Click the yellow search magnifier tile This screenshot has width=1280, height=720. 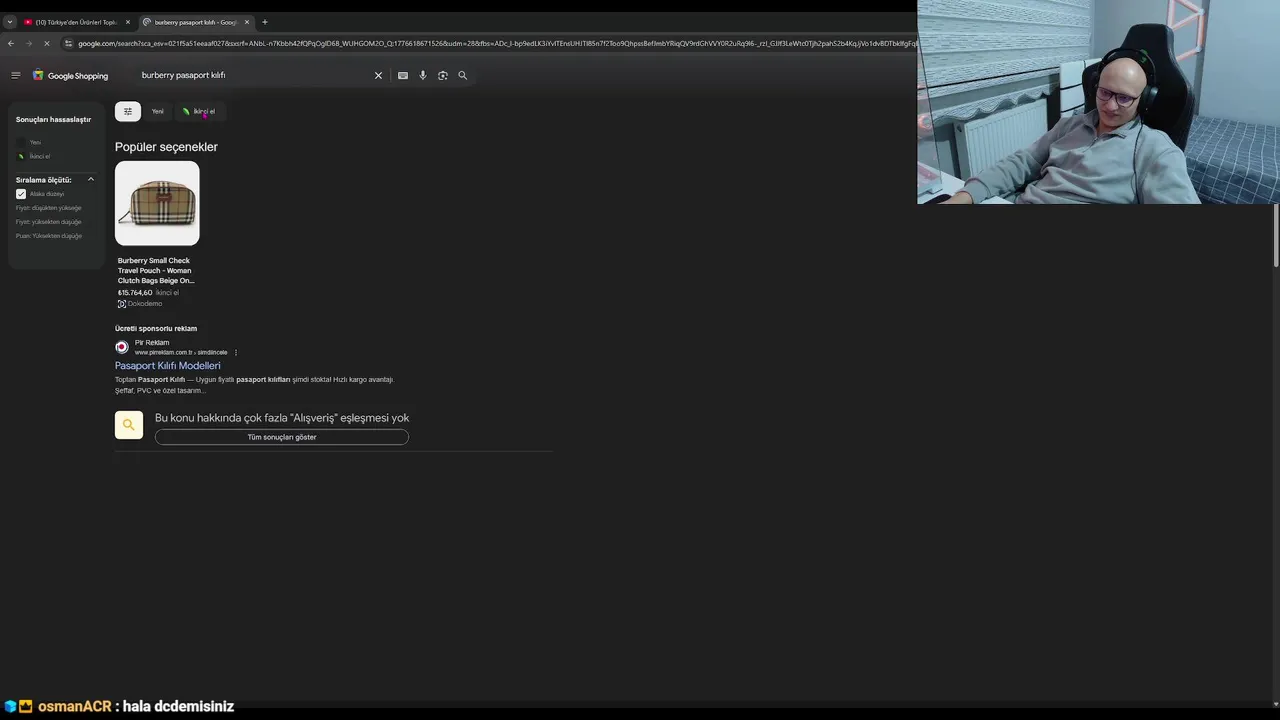(x=129, y=425)
